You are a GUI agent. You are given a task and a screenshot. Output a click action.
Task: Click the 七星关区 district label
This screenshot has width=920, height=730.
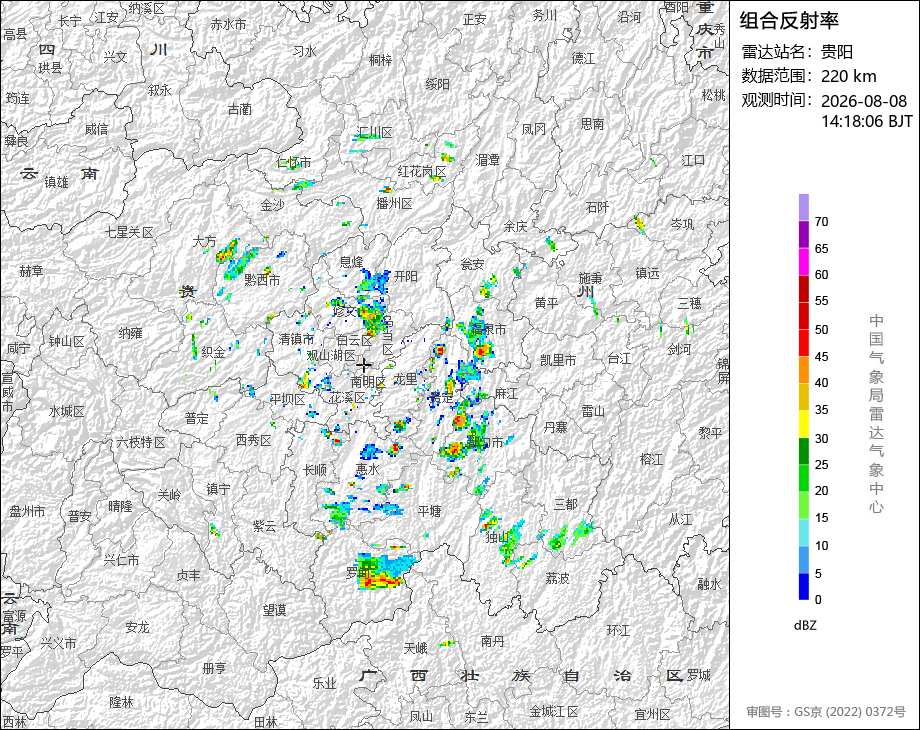click(x=129, y=232)
